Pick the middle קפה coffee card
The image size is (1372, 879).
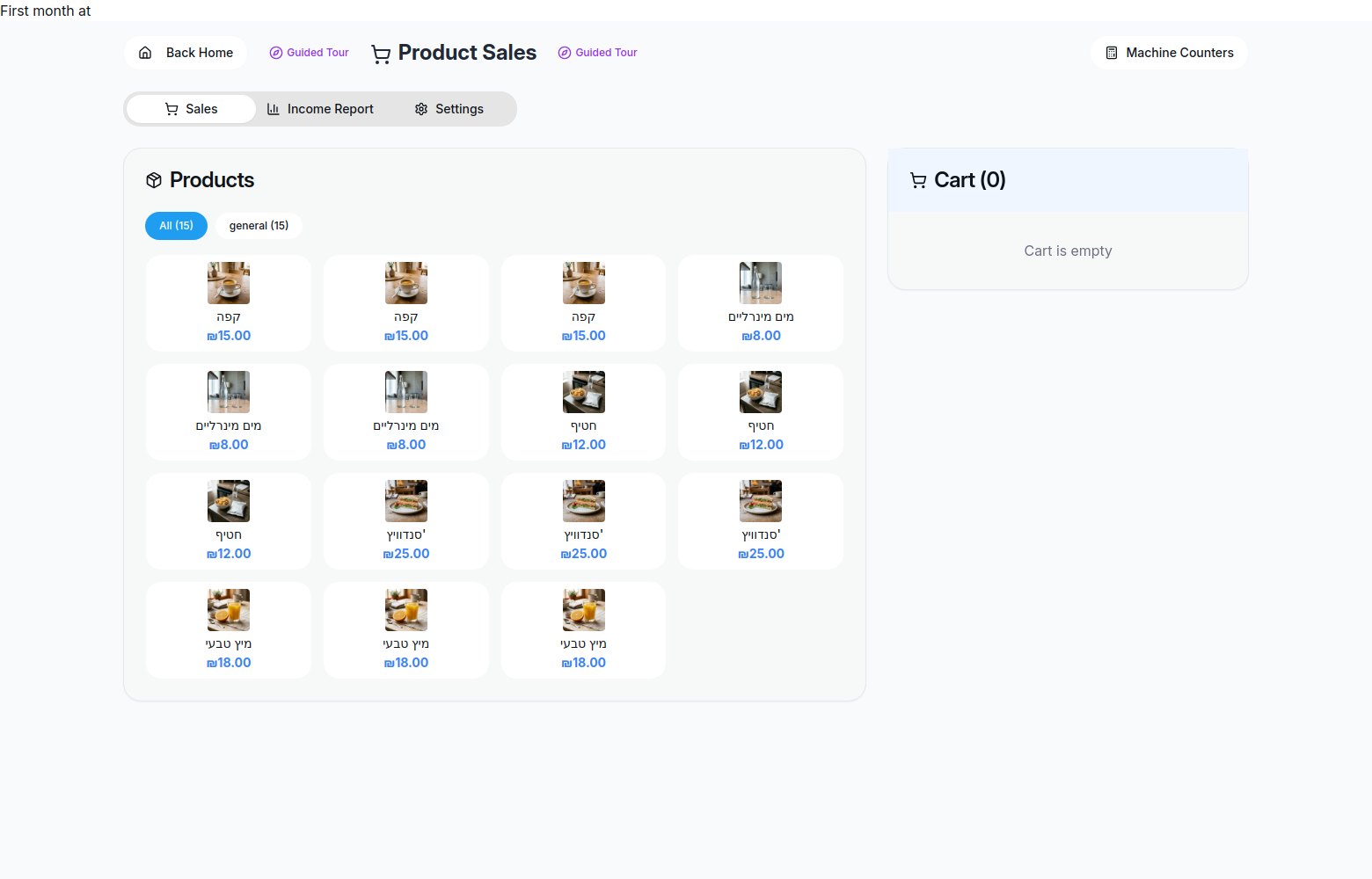(x=406, y=303)
